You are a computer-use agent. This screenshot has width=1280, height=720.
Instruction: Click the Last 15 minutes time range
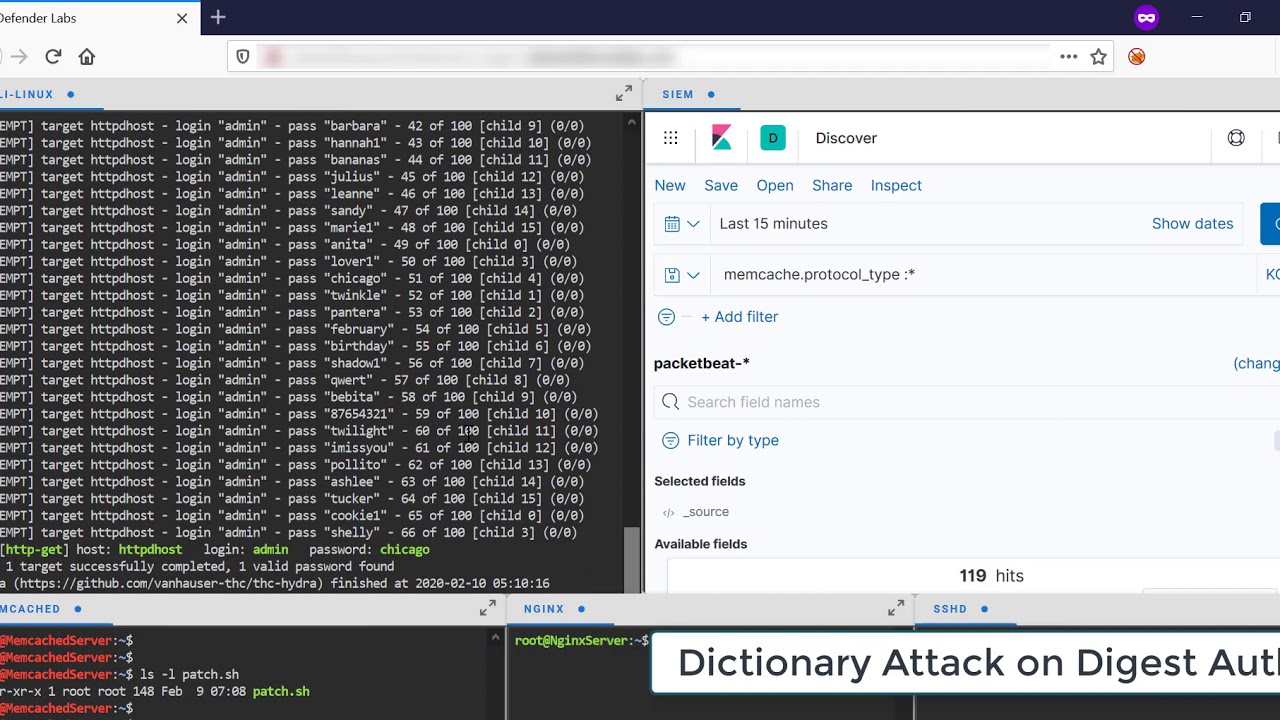pos(773,224)
